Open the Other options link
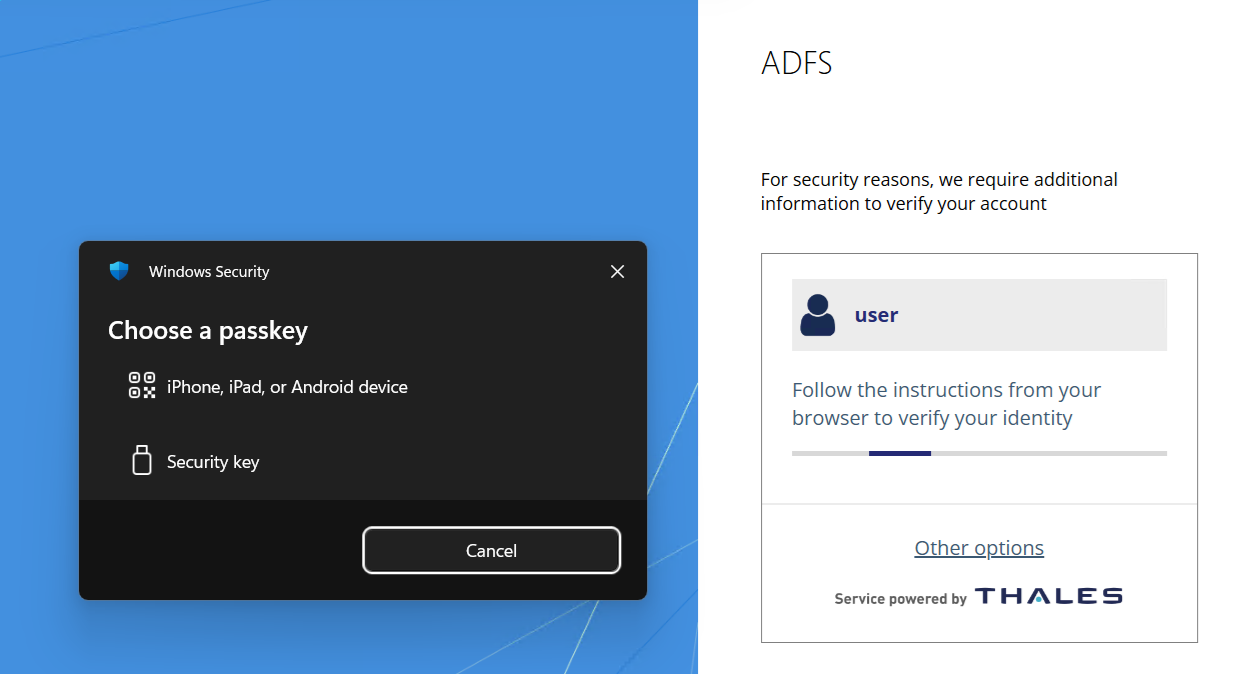 [978, 547]
